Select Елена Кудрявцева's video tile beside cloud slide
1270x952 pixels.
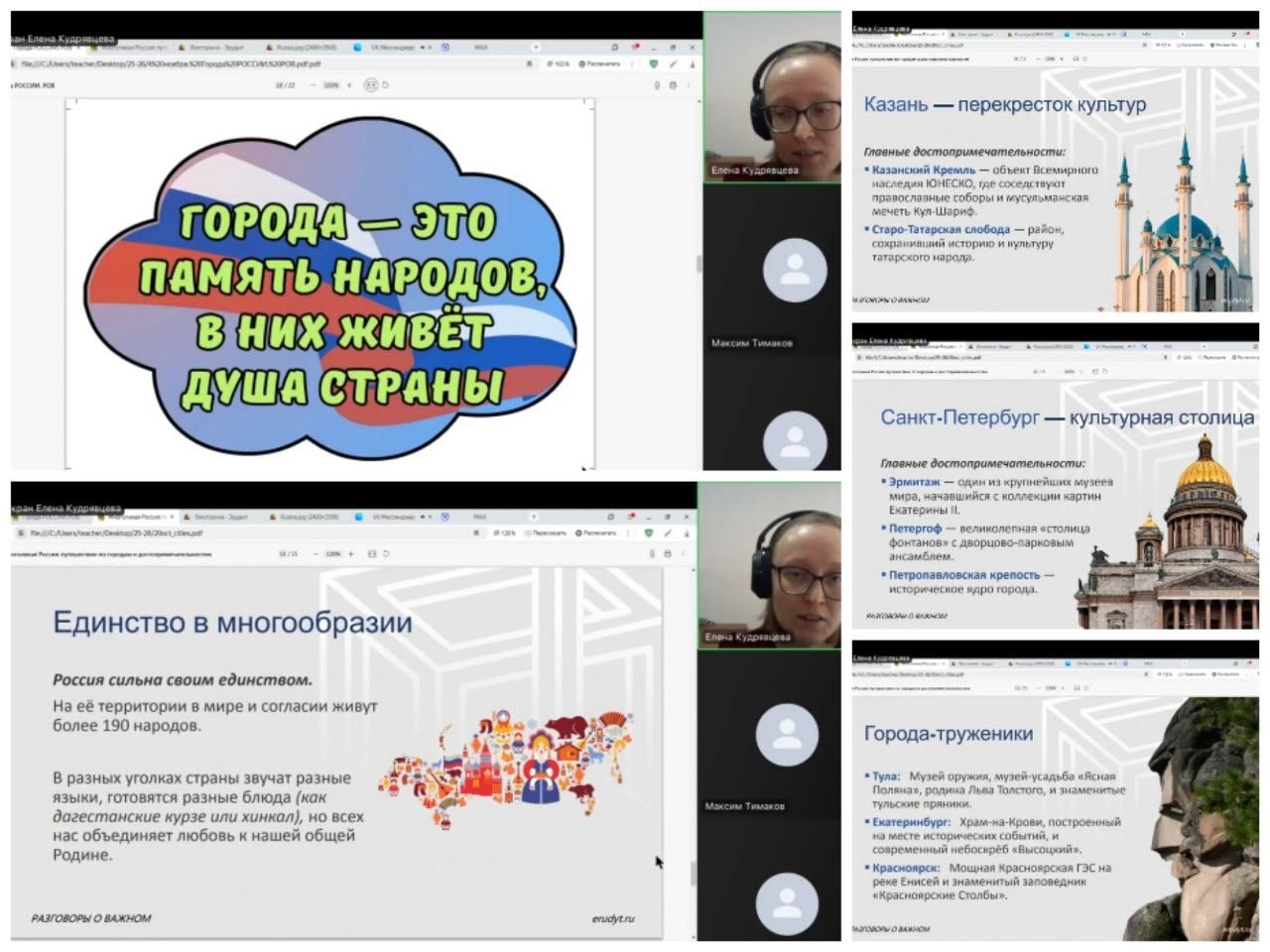pos(771,97)
